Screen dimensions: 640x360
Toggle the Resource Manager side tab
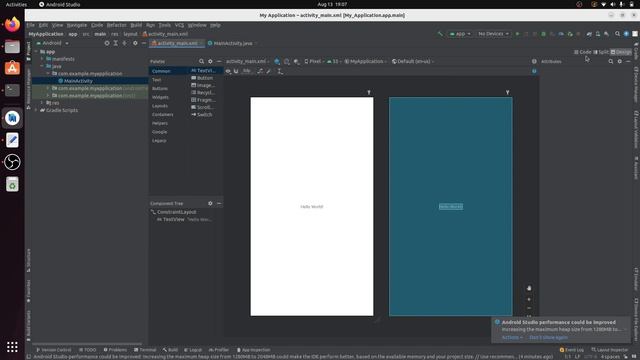point(29,89)
